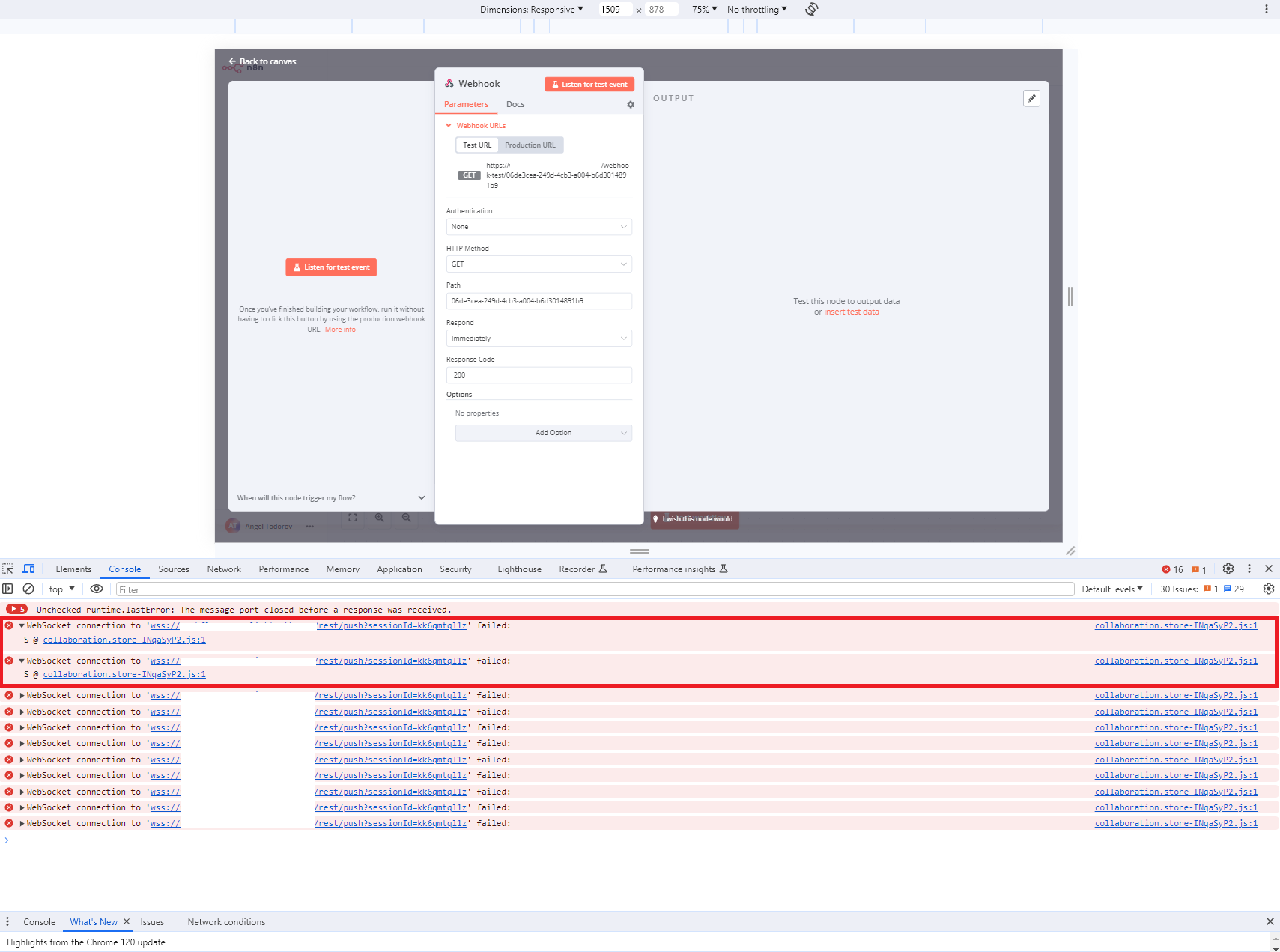
Task: Click the fit-to-view icon on the canvas
Action: pos(353,518)
